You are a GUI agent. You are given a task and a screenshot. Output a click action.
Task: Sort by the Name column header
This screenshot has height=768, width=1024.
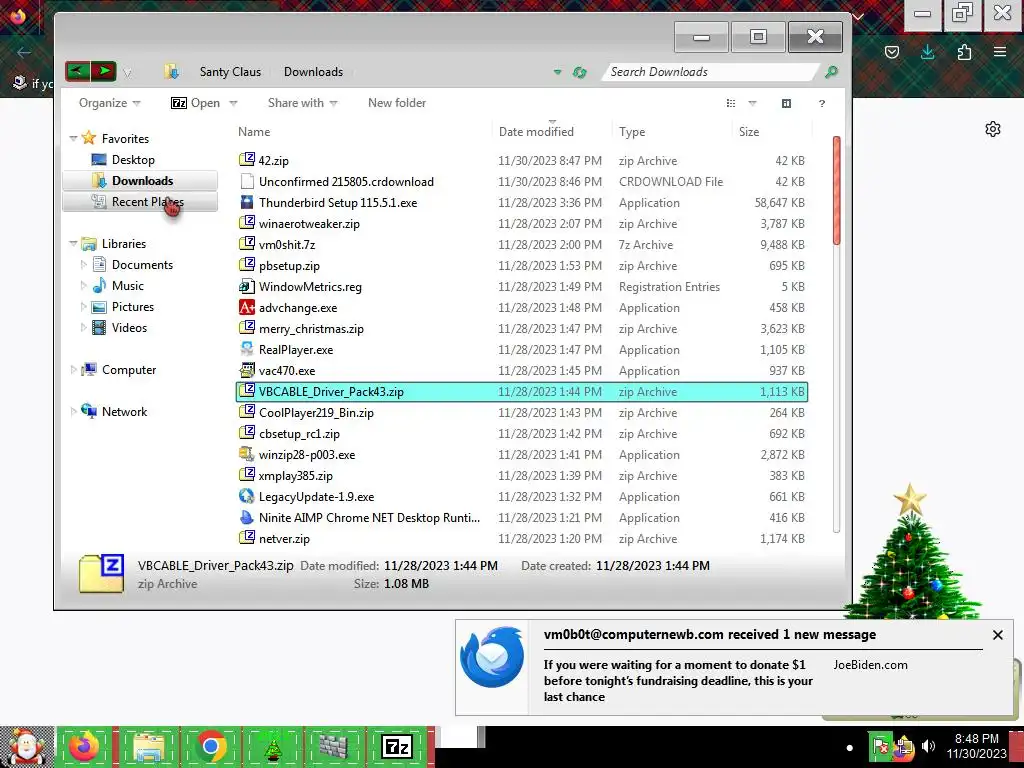(254, 131)
